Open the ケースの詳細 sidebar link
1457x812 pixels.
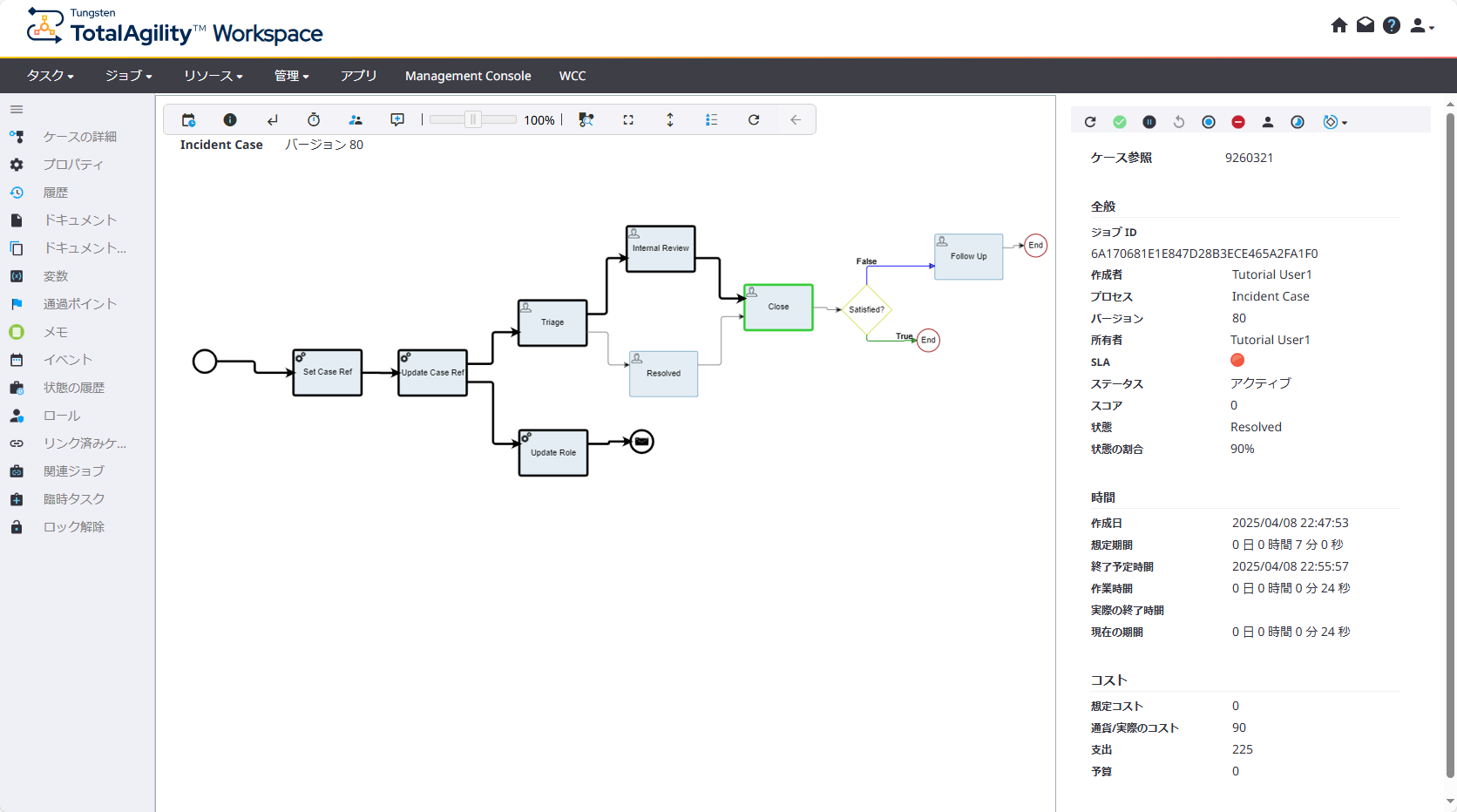click(x=80, y=137)
